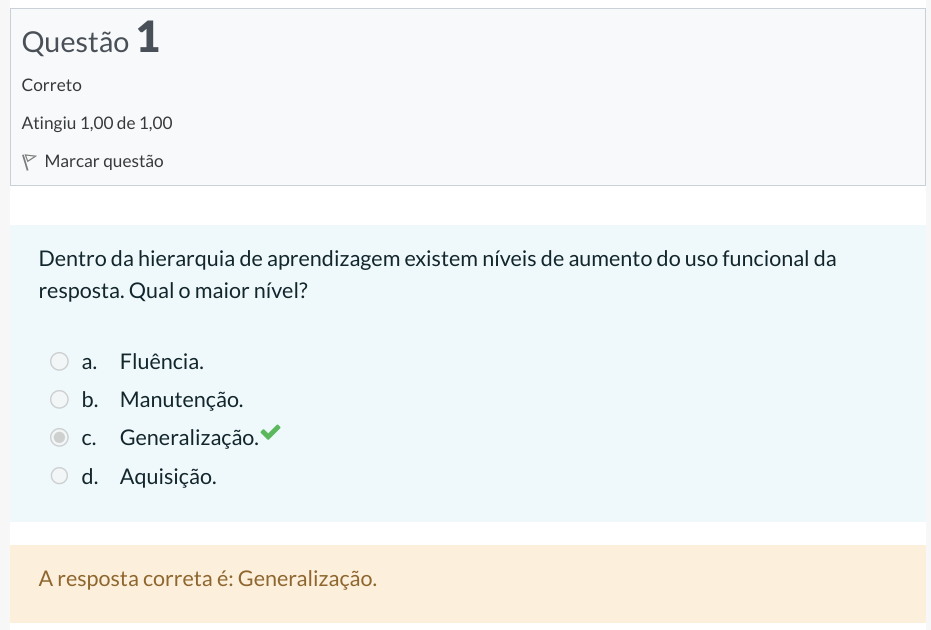Click the option letter 'a.'
The width and height of the screenshot is (931, 630).
tap(89, 361)
